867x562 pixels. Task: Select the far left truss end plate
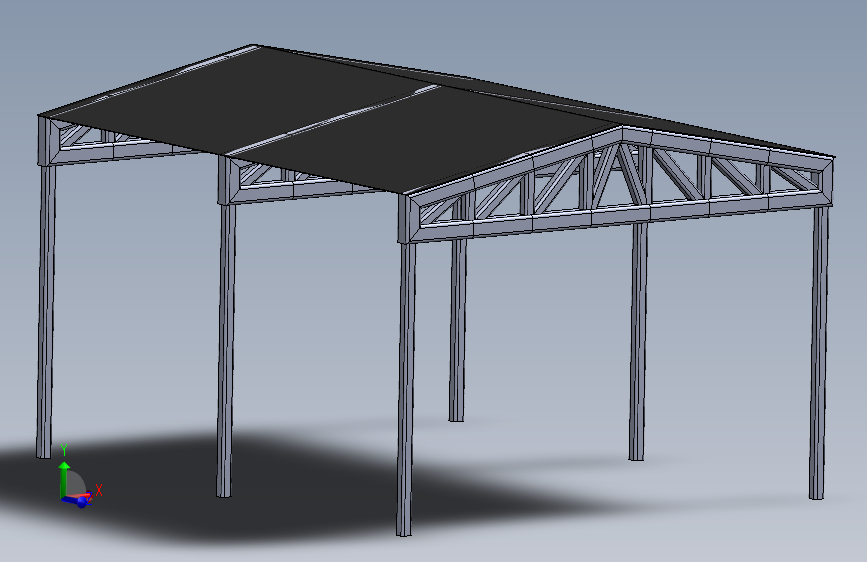[x=45, y=140]
